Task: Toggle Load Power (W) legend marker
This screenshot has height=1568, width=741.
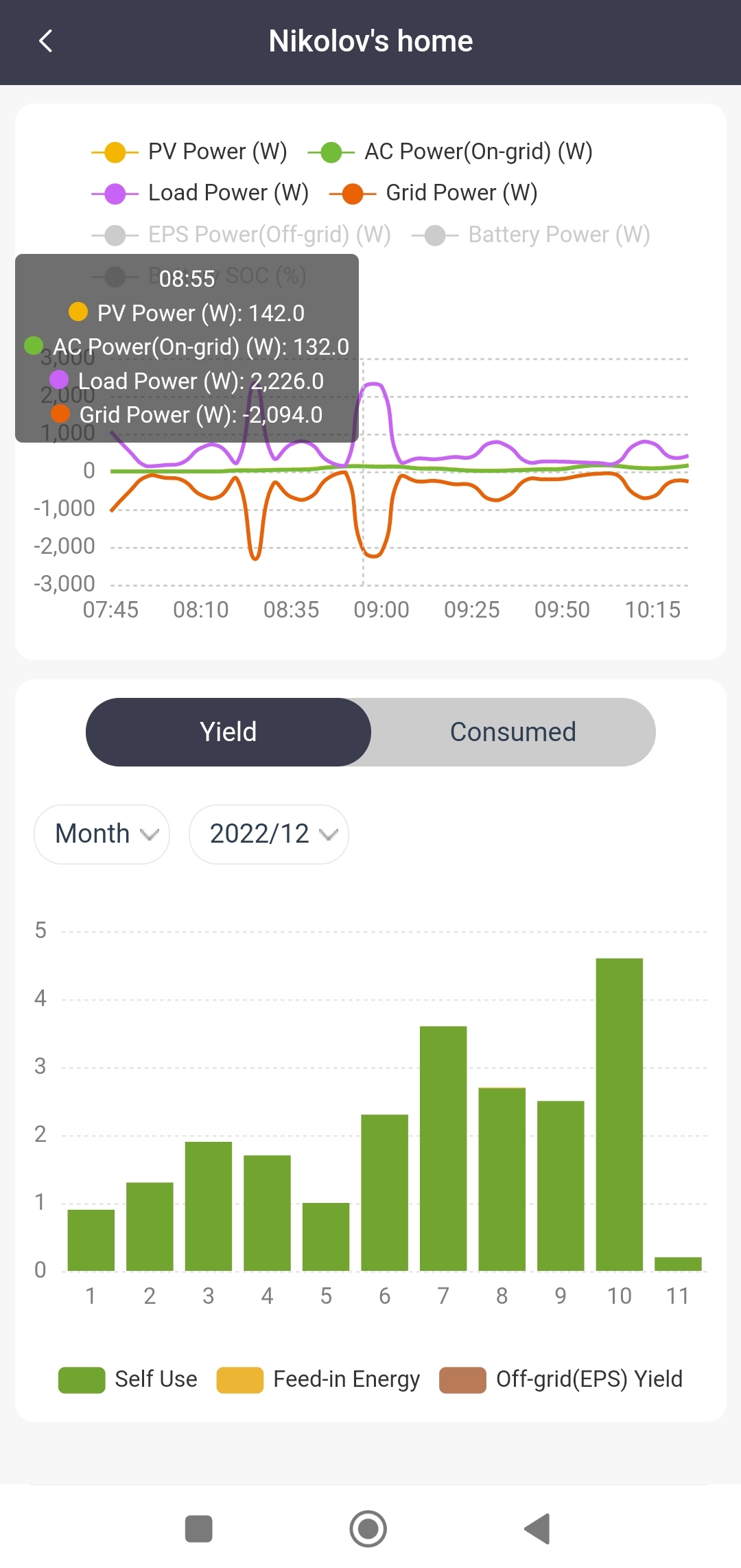Action: pyautogui.click(x=115, y=194)
